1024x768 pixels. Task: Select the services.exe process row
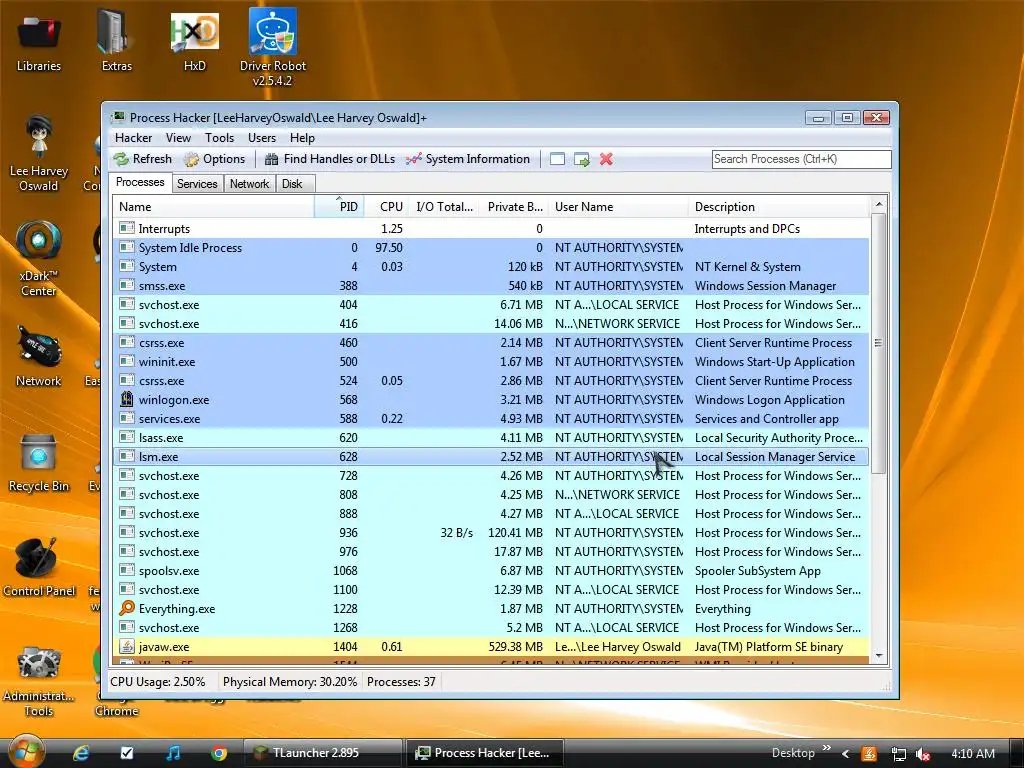point(491,419)
